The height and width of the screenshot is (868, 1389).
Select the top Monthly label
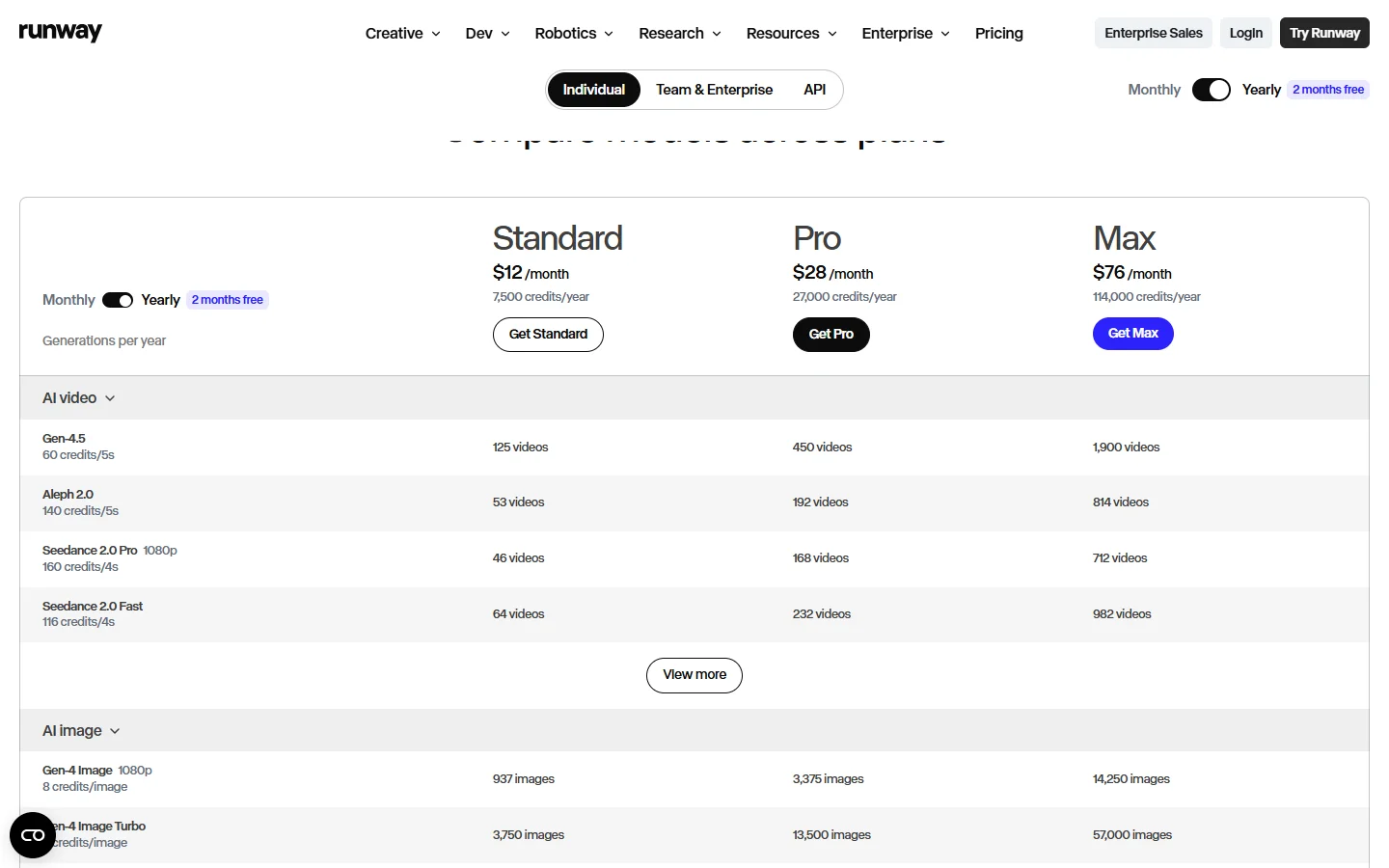click(x=1154, y=90)
